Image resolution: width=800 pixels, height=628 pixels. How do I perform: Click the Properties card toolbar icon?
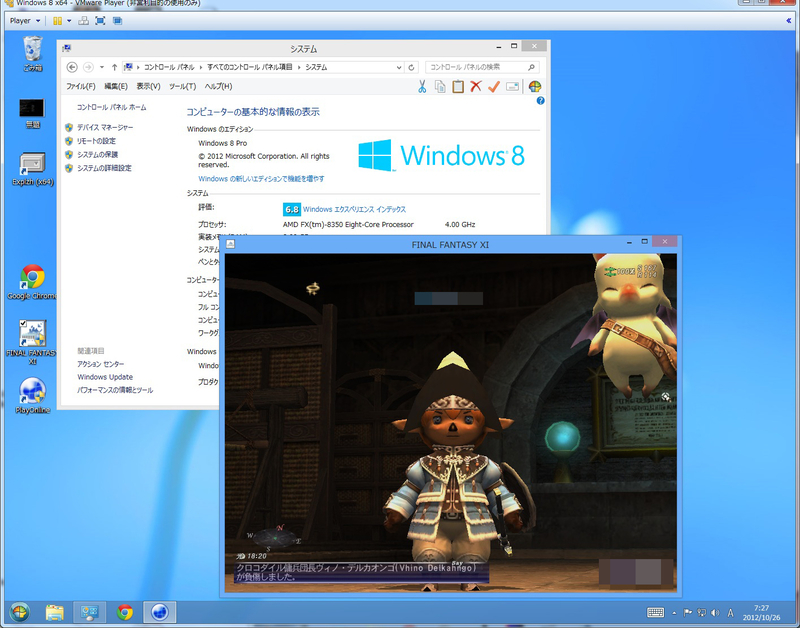click(512, 87)
